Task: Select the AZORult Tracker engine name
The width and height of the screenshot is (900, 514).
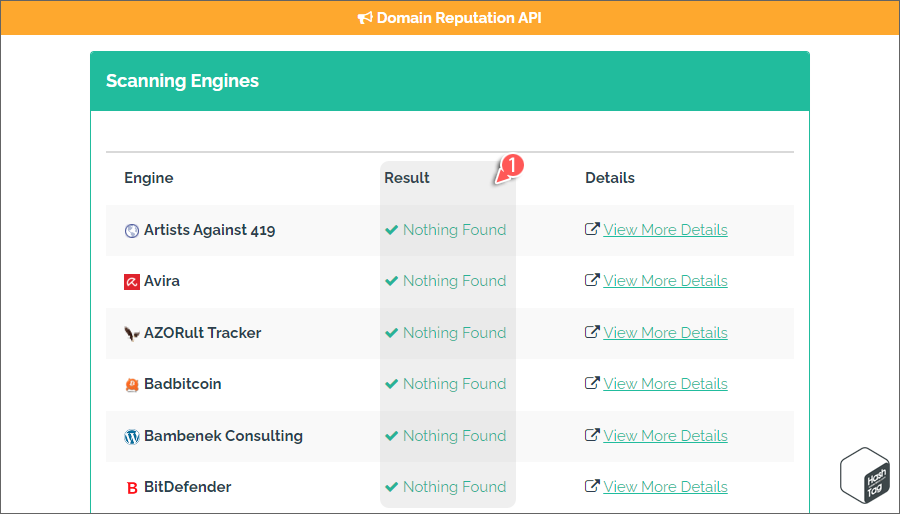Action: [x=203, y=333]
